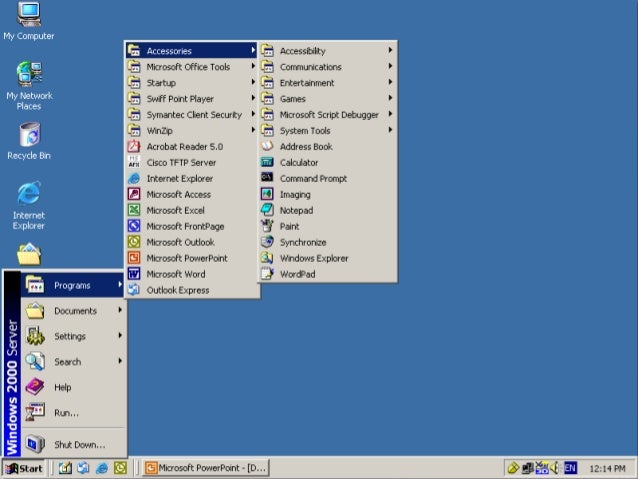Select Internet Explorer in Programs menu

click(x=191, y=178)
